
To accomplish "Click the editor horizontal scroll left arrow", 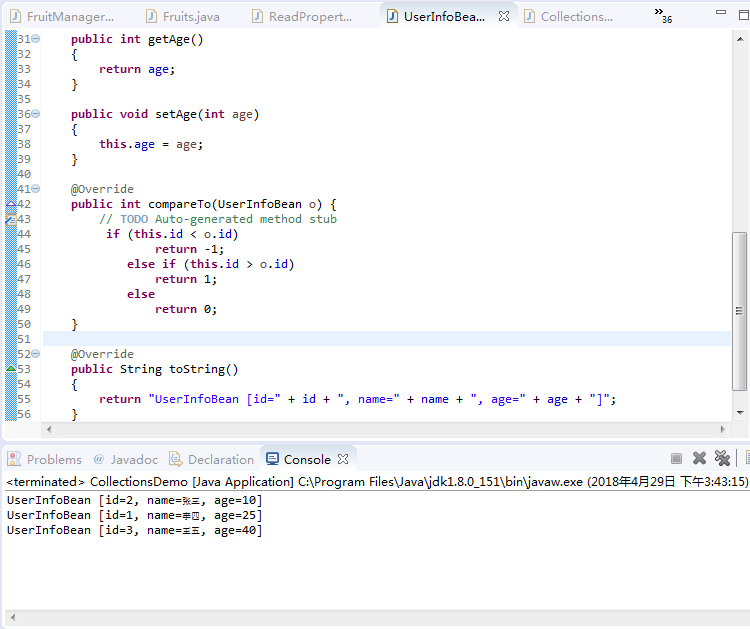I will [49, 429].
